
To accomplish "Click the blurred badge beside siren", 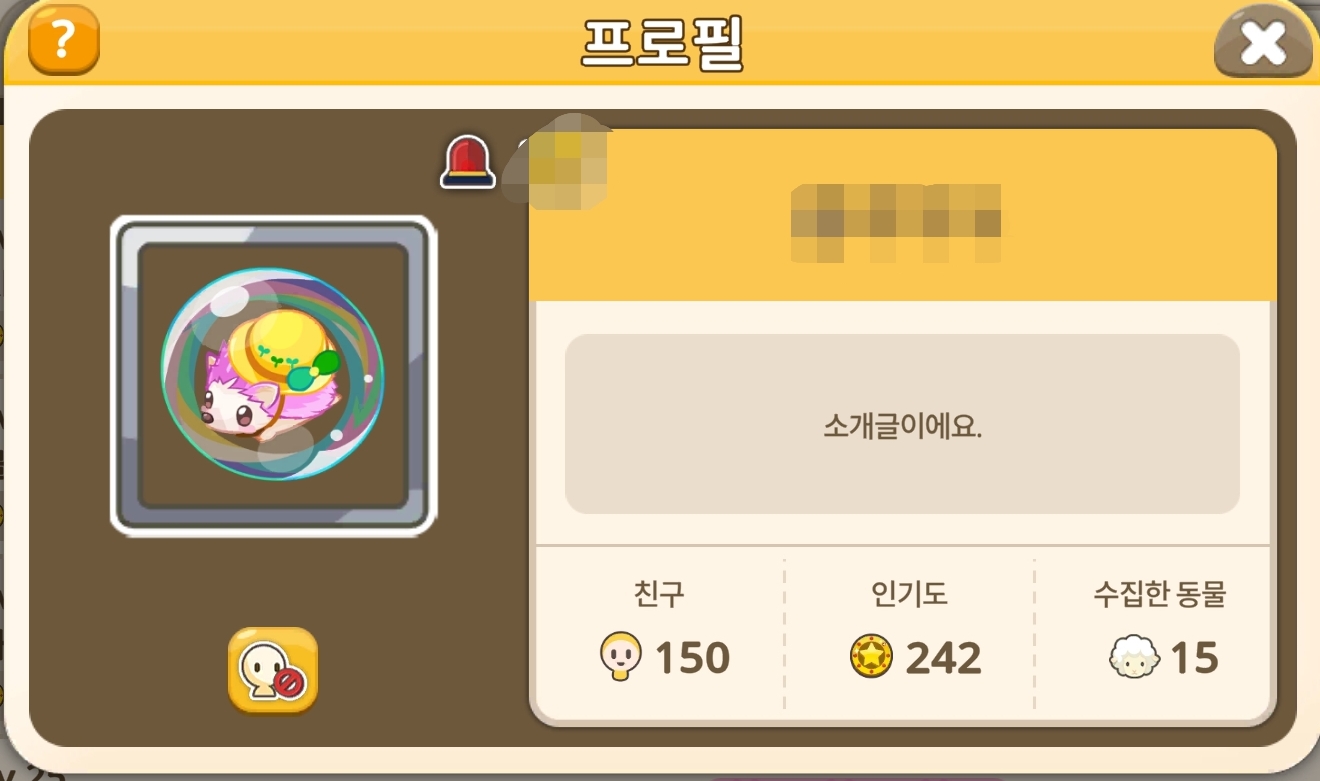I will 565,161.
